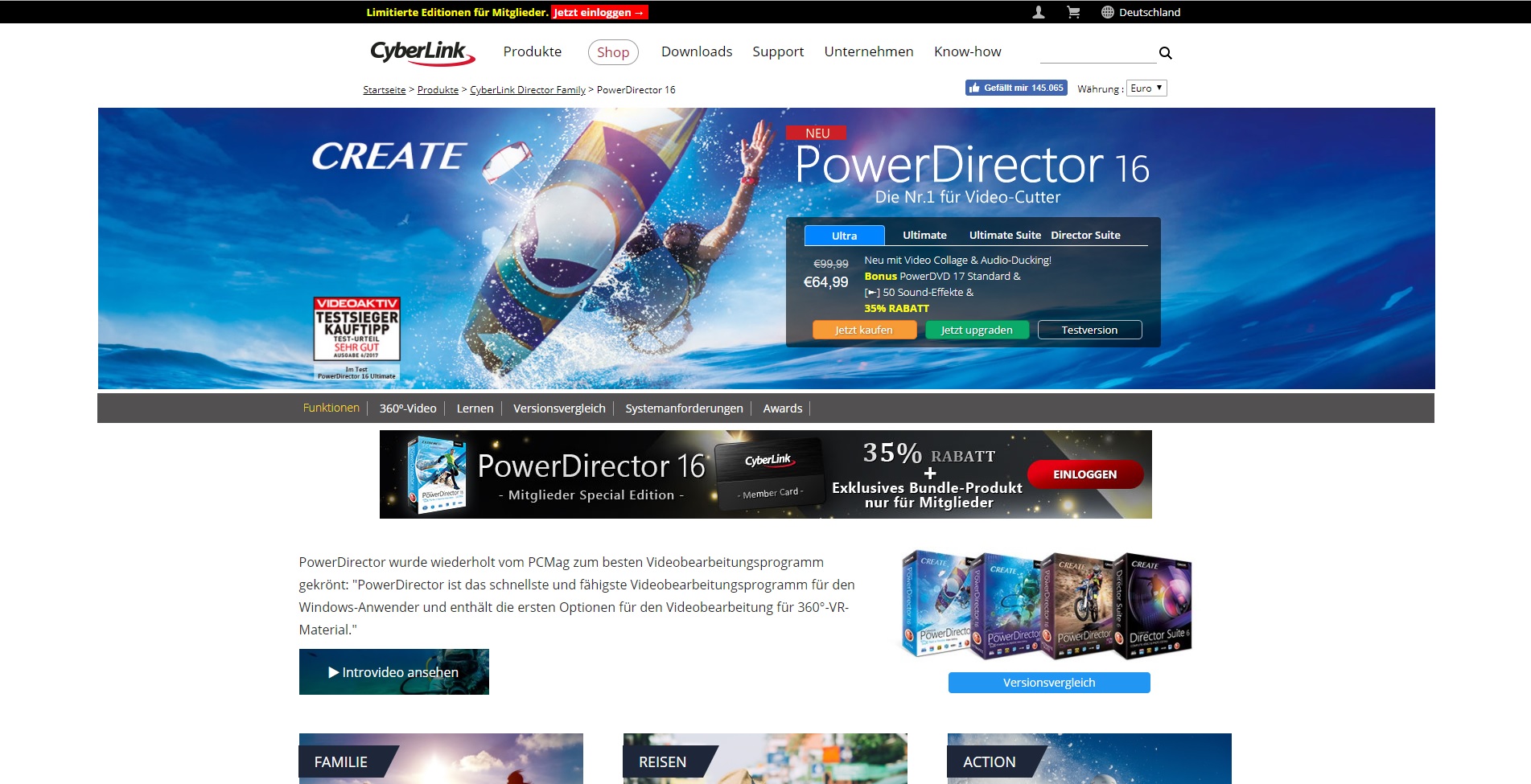Screen dimensions: 1531x784
Task: Click the search magnifier icon
Action: [x=1165, y=53]
